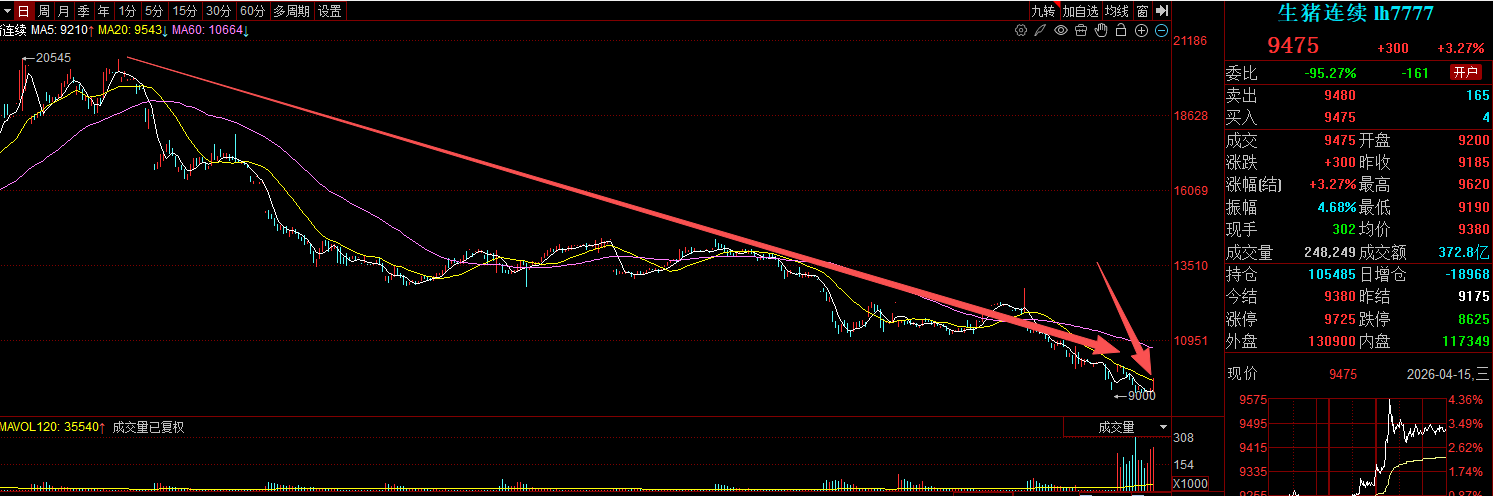This screenshot has width=1493, height=496.
Task: Toggle the 九转 indicator
Action: 1043,11
